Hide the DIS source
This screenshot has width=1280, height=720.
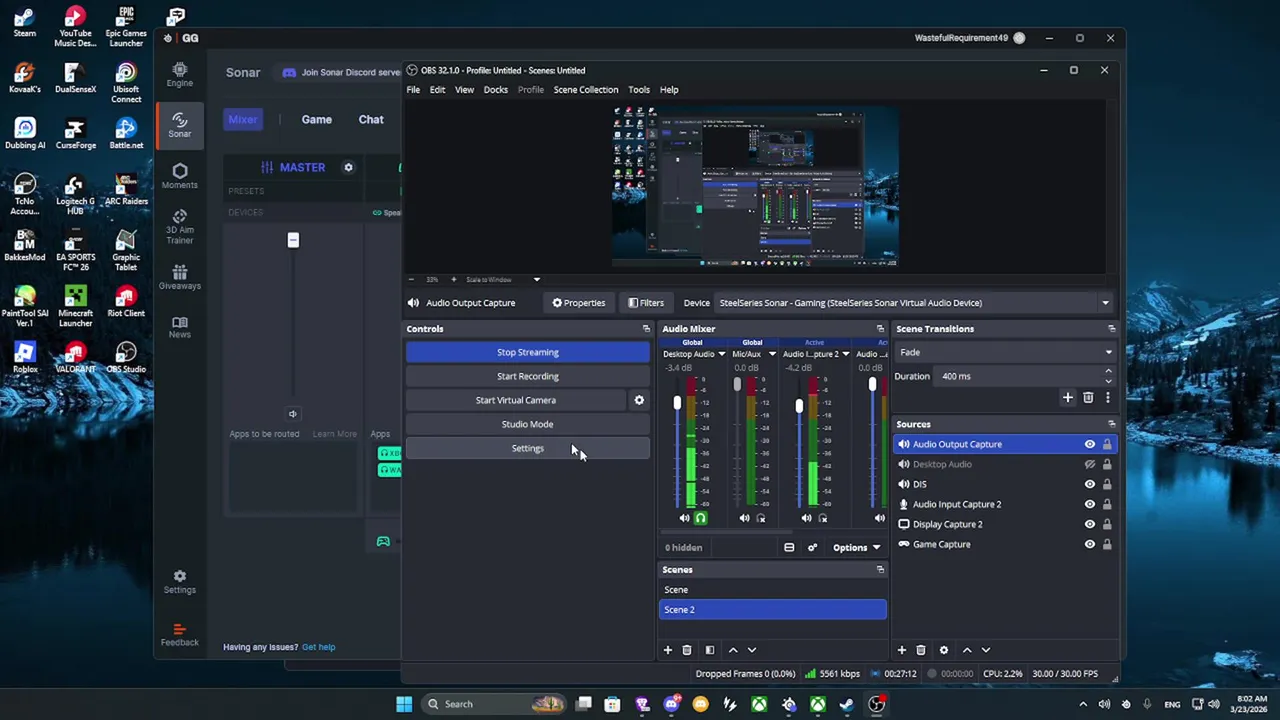[1089, 484]
